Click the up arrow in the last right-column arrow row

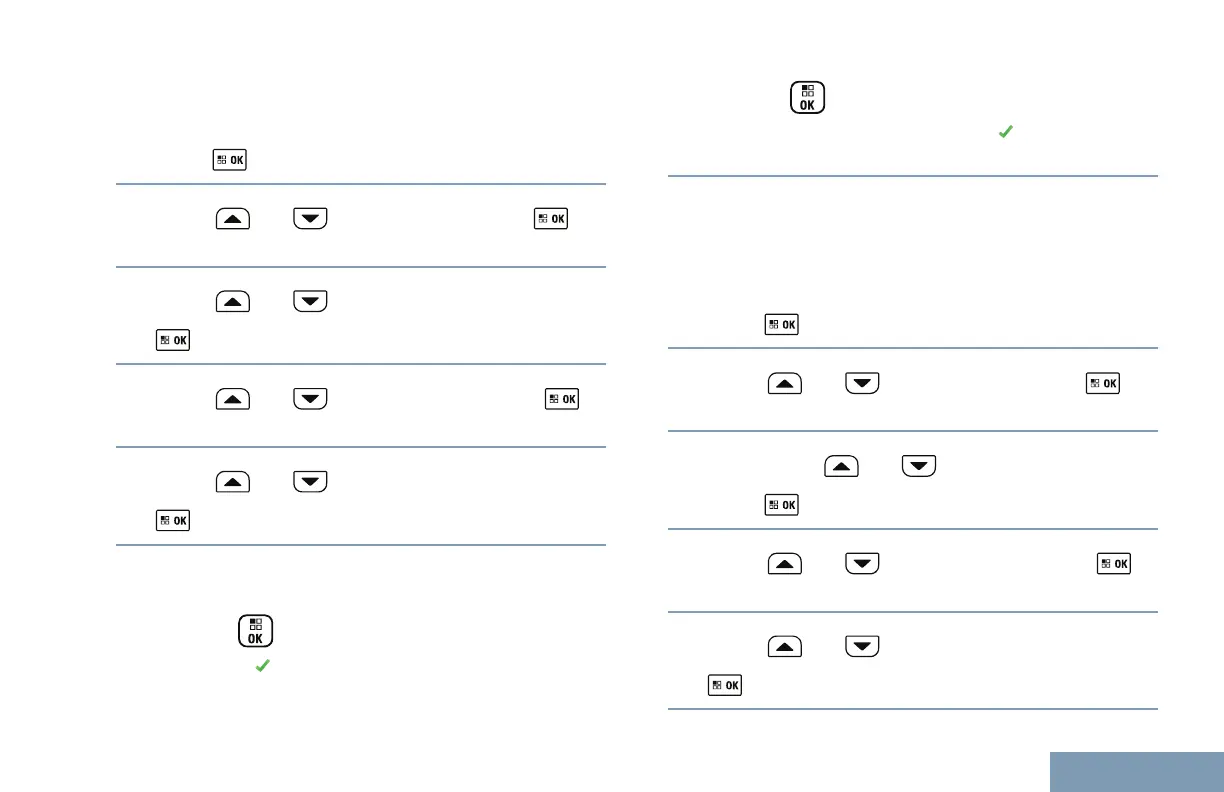(785, 645)
